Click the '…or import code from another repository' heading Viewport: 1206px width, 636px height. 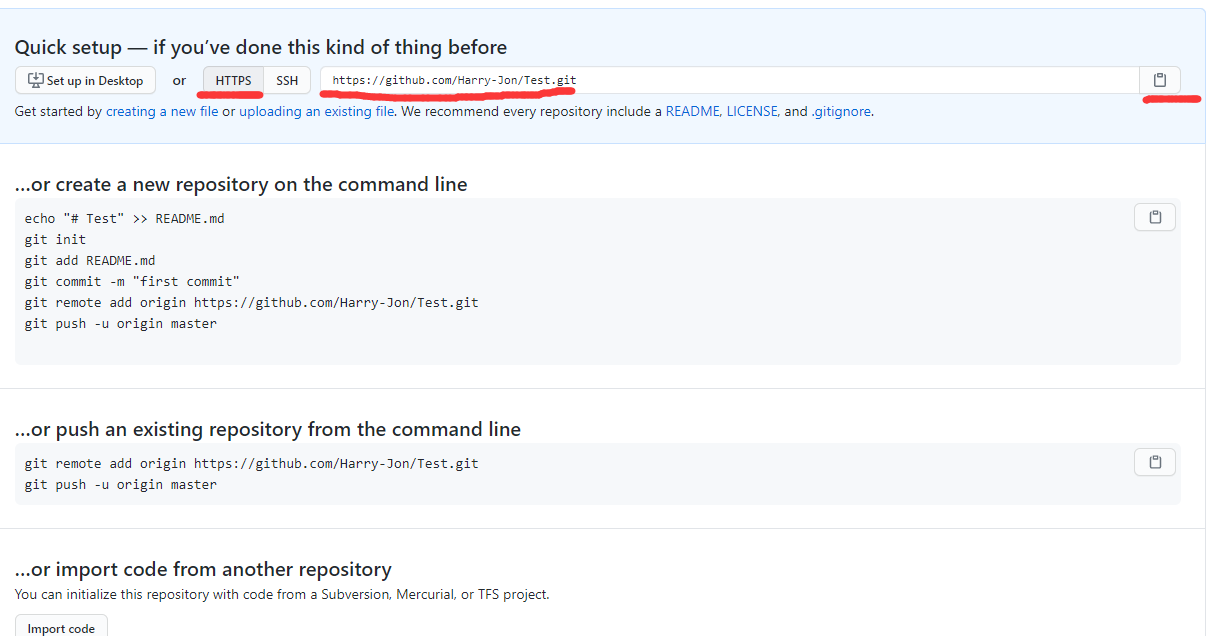[x=203, y=569]
